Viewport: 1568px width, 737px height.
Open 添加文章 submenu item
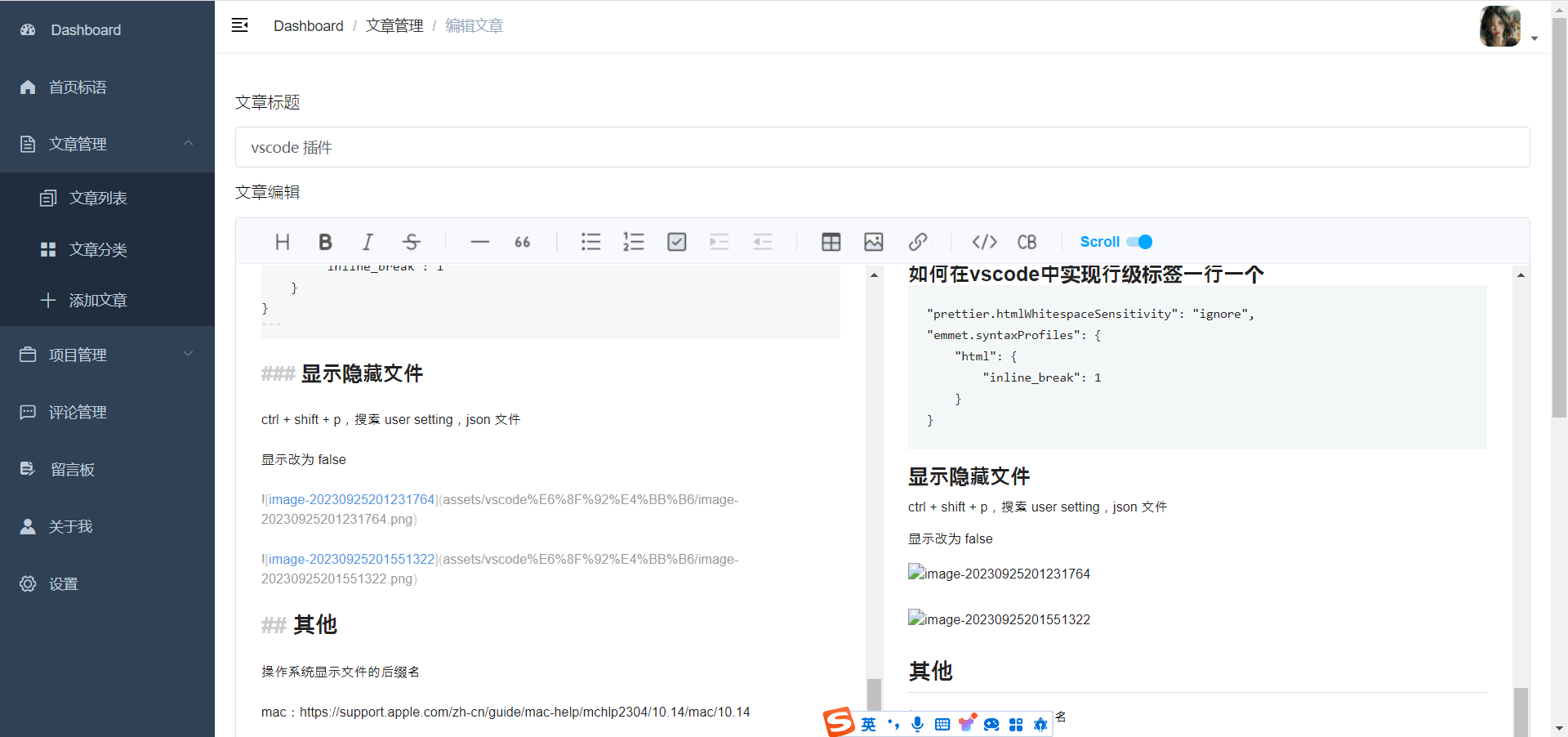pos(107,300)
